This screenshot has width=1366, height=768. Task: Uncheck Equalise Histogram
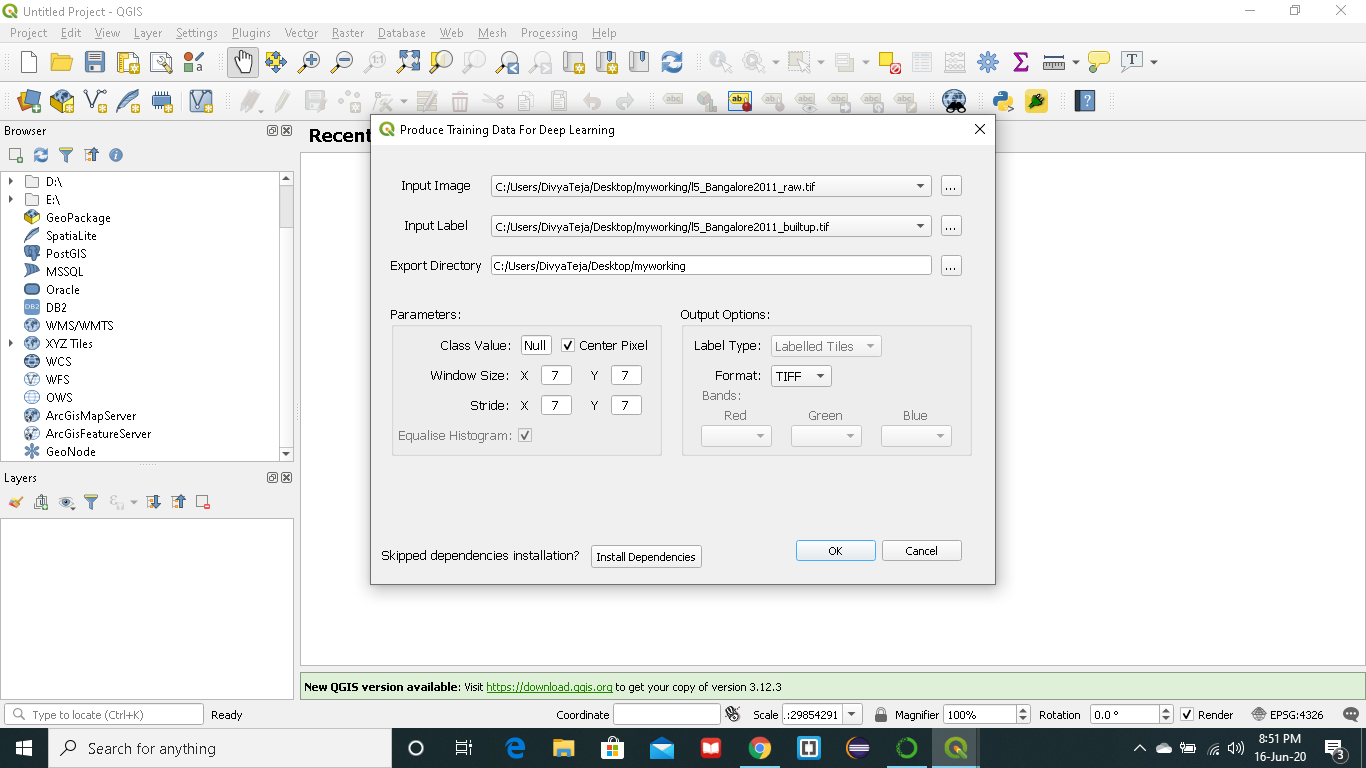click(524, 435)
